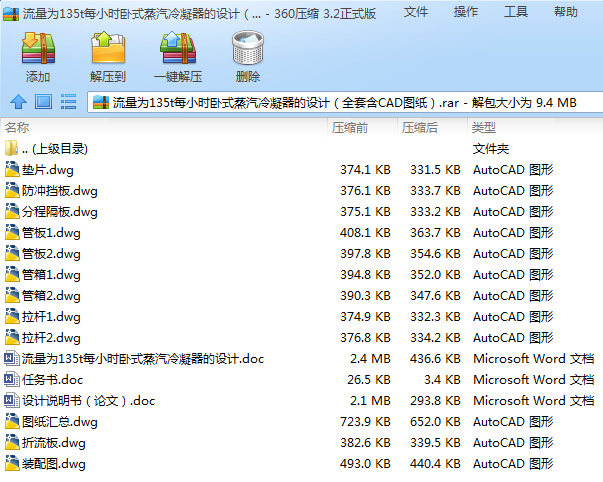Open the 帮助 menu

pos(566,12)
